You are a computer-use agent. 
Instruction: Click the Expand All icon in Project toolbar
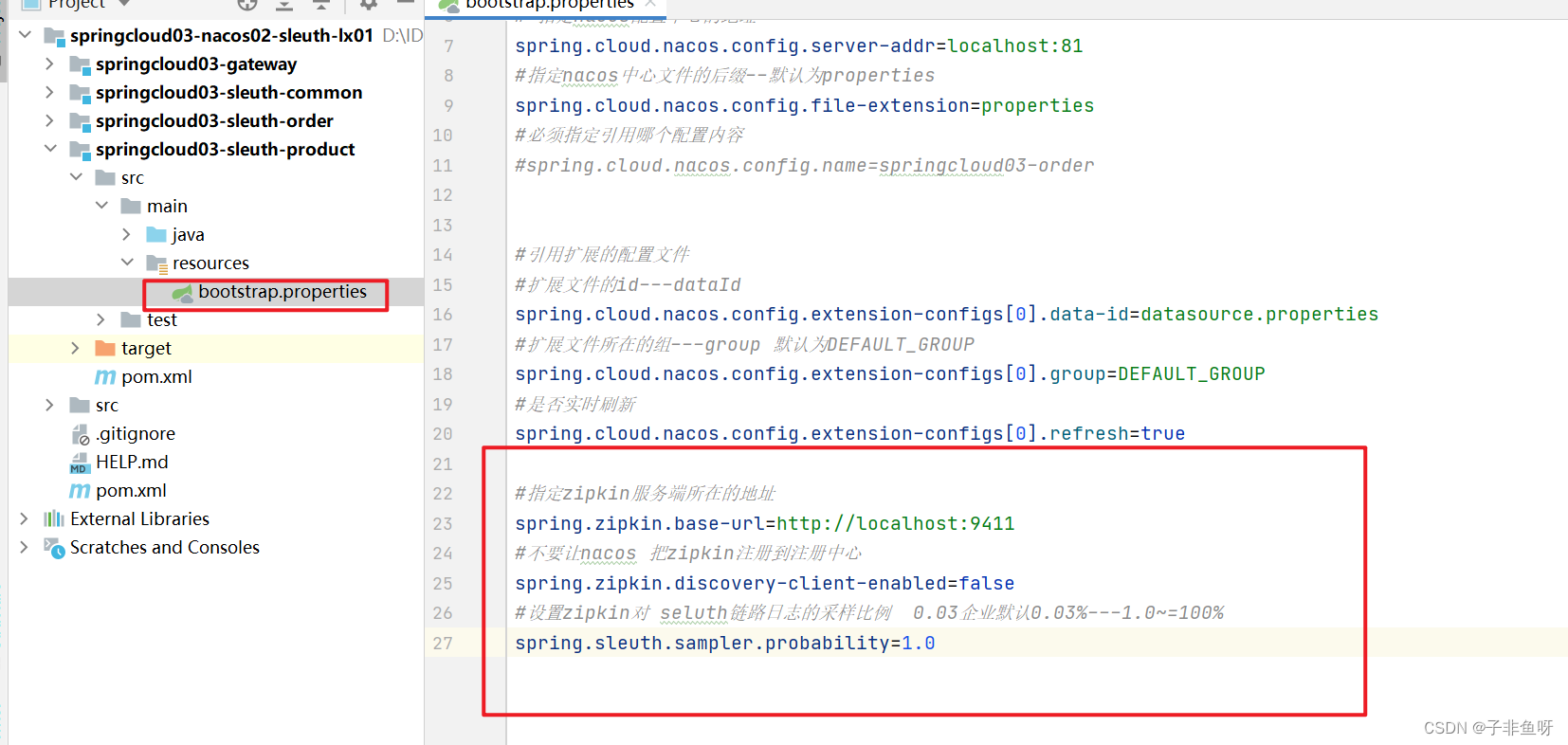click(x=283, y=4)
